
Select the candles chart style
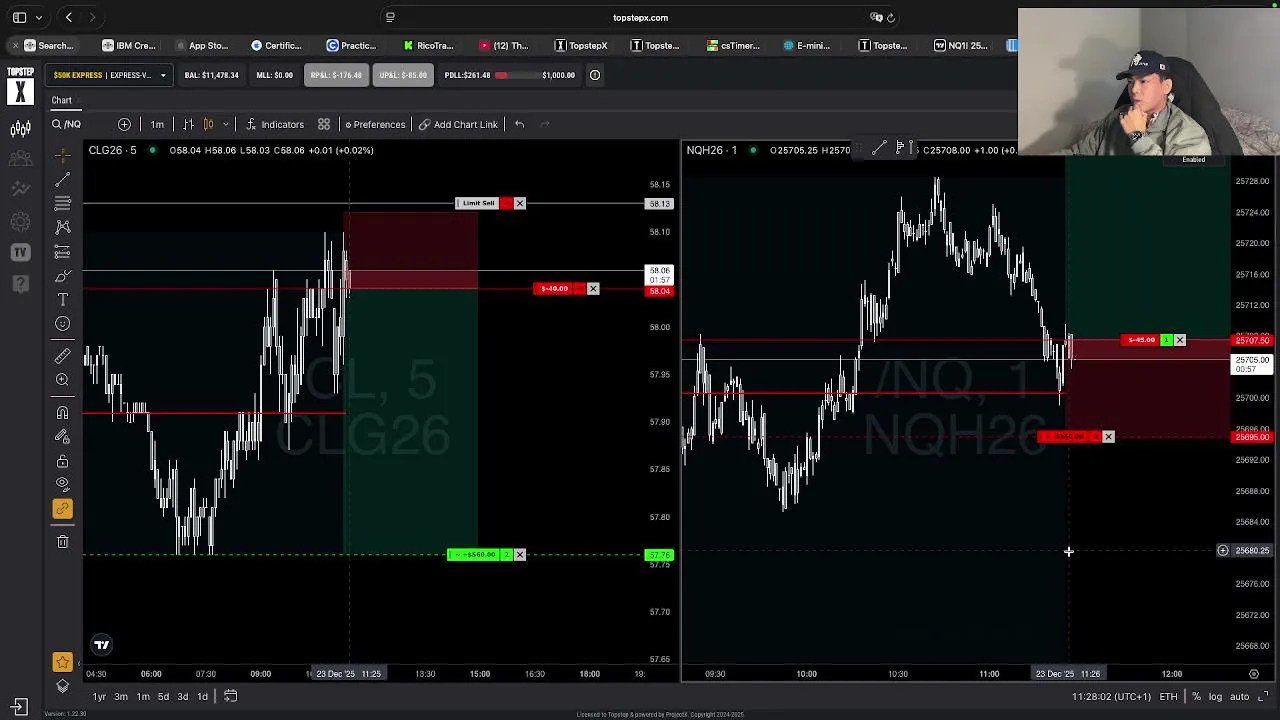click(208, 124)
